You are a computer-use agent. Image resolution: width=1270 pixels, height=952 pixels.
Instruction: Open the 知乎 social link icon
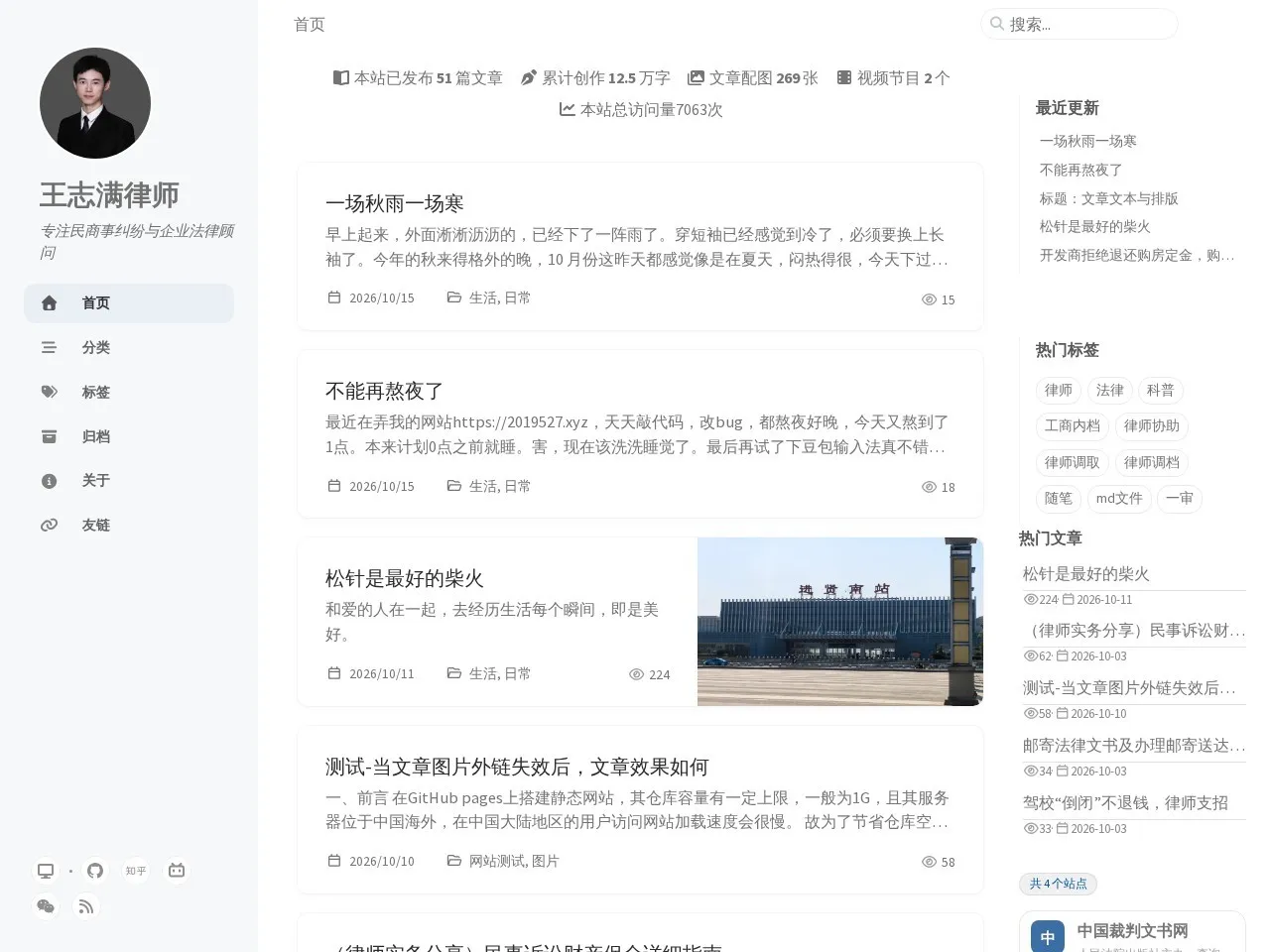(136, 871)
